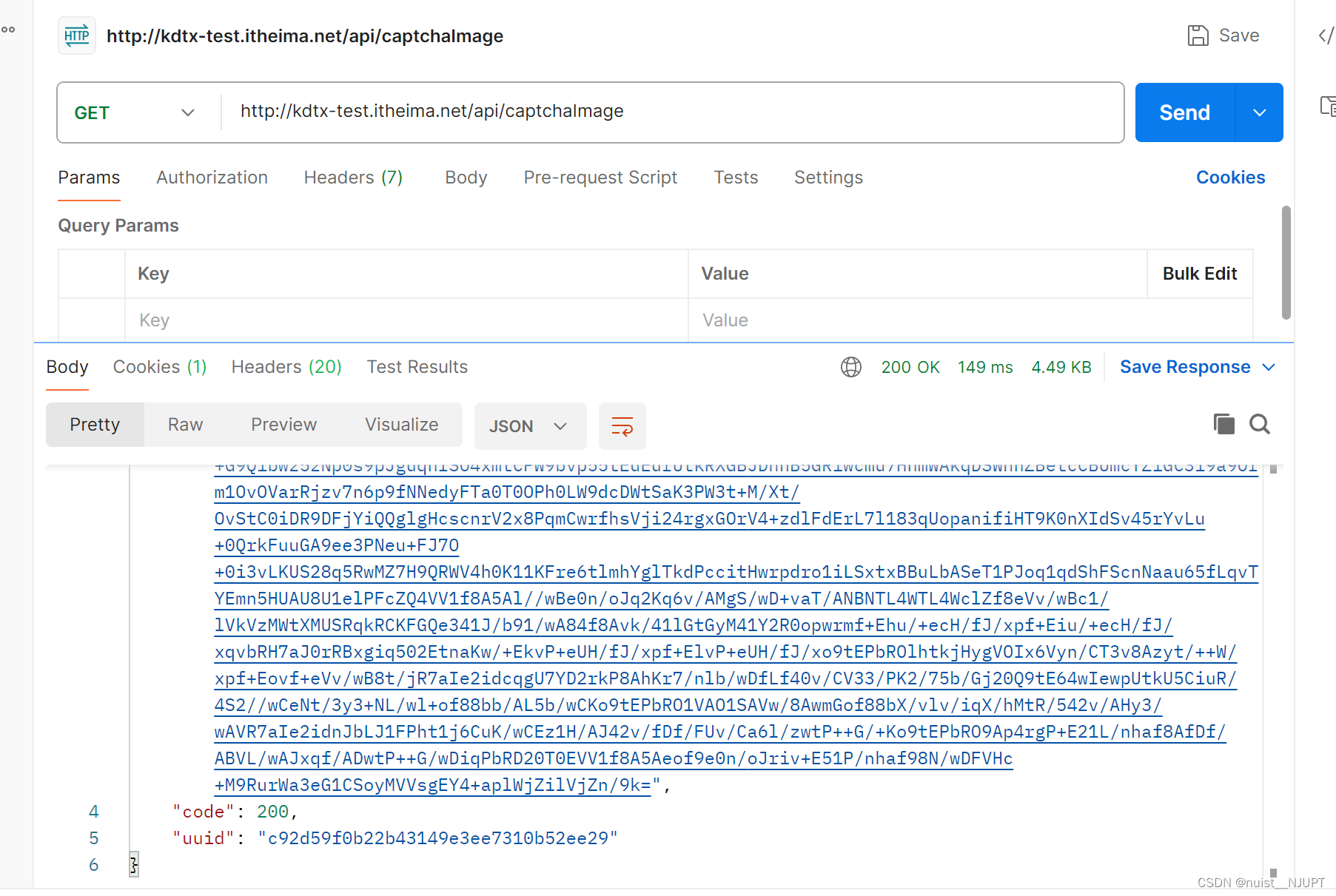The height and width of the screenshot is (896, 1336).
Task: Open the JSON format dropdown
Action: (529, 426)
